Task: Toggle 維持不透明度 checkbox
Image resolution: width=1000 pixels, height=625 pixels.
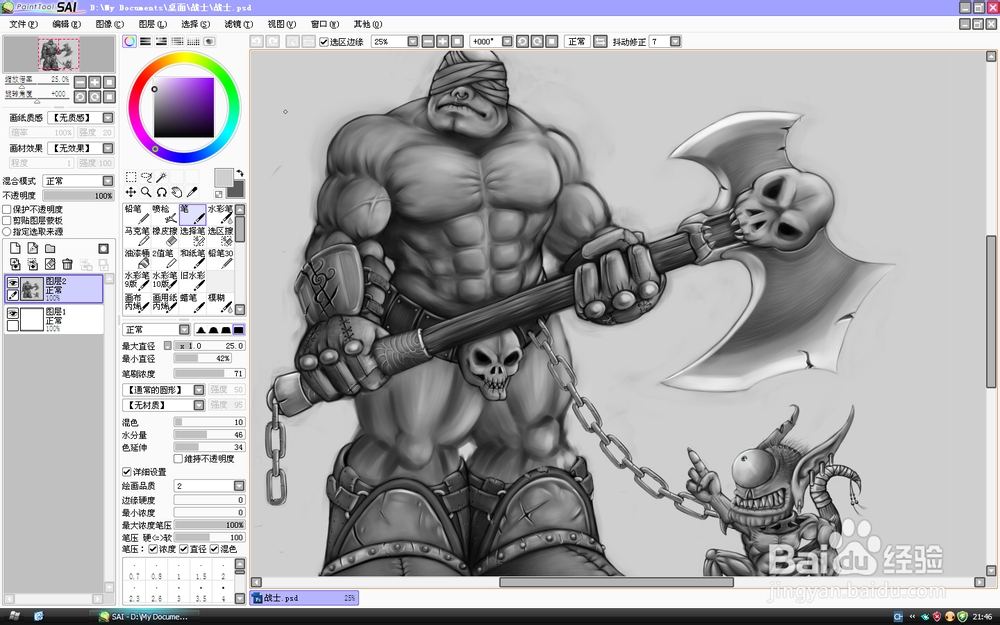Action: [x=179, y=459]
